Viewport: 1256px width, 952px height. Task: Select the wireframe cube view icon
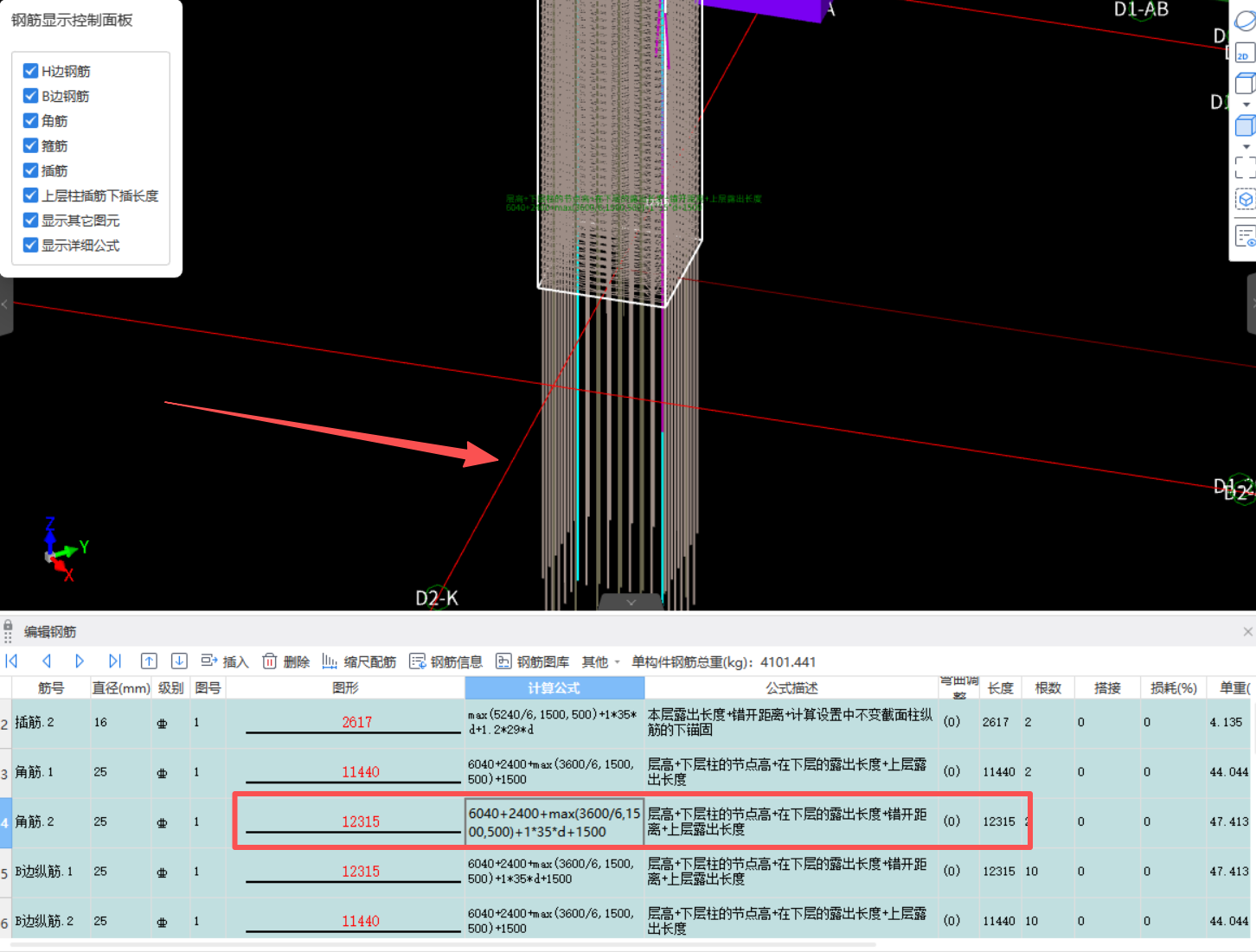coord(1245,83)
